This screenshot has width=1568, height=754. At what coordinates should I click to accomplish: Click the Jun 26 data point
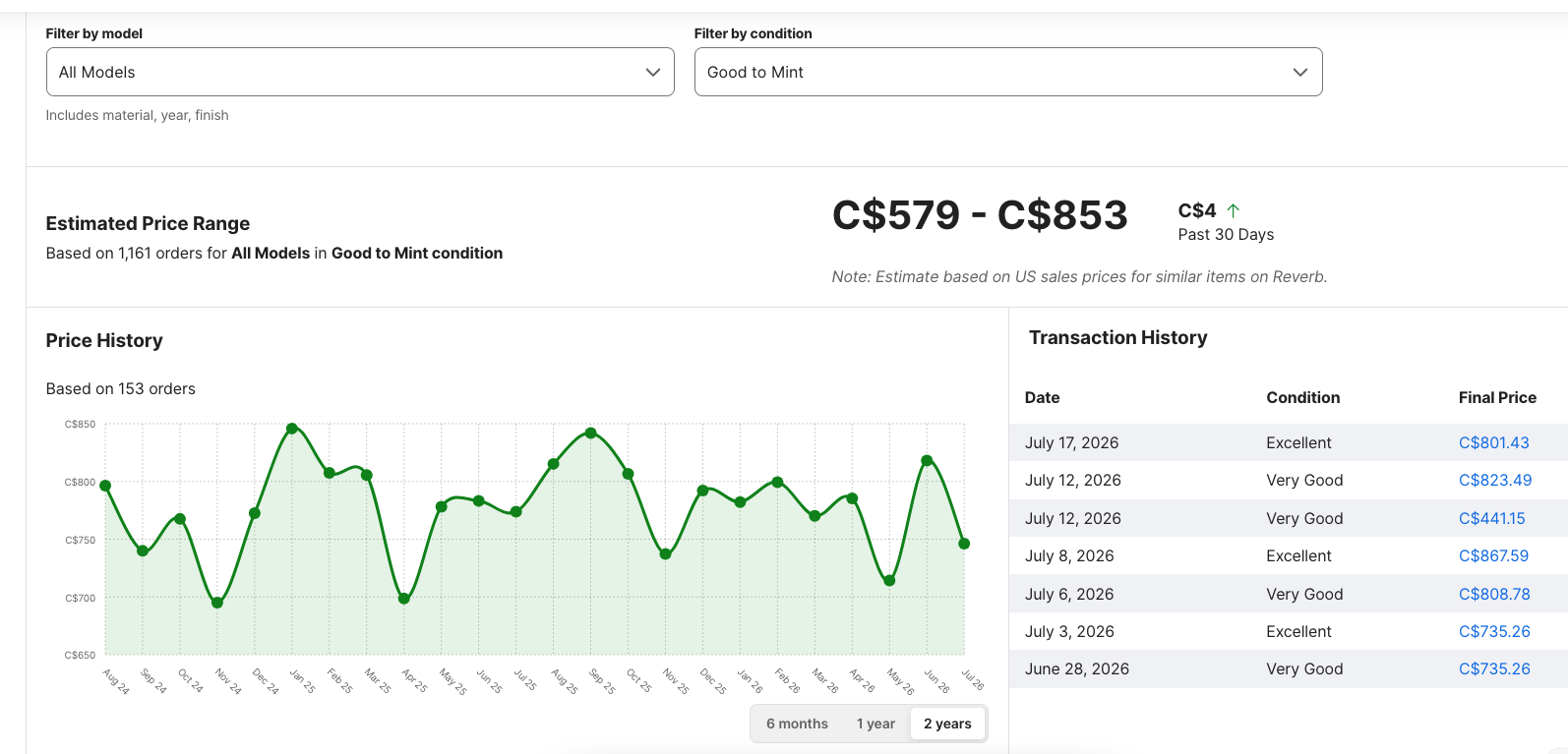tap(927, 460)
